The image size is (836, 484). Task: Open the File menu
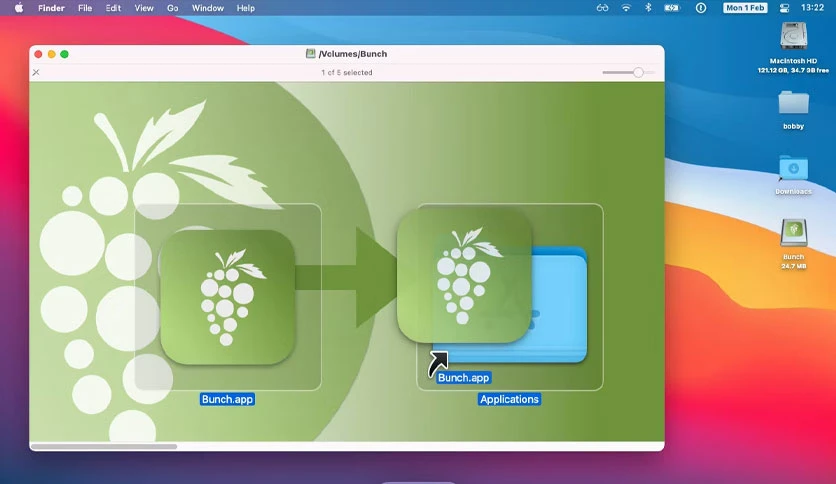(85, 8)
